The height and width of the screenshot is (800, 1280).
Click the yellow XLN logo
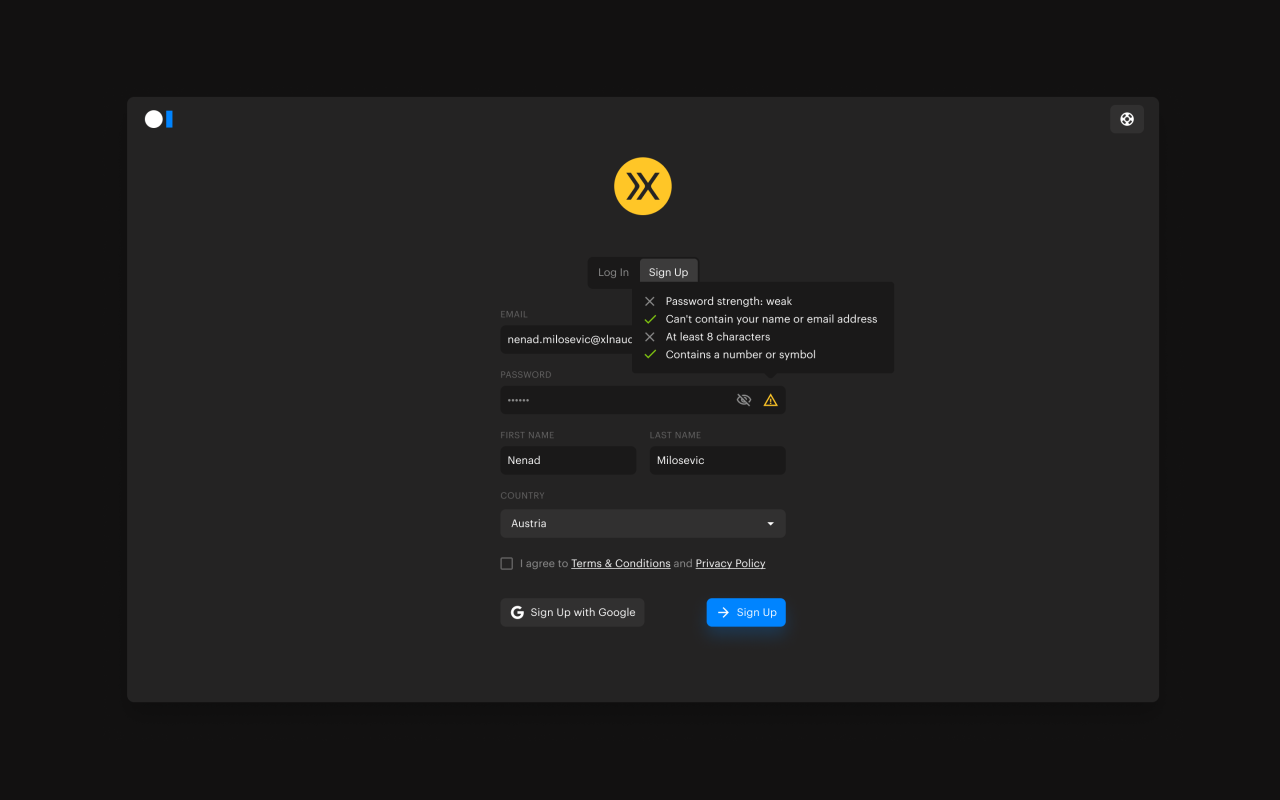tap(642, 186)
